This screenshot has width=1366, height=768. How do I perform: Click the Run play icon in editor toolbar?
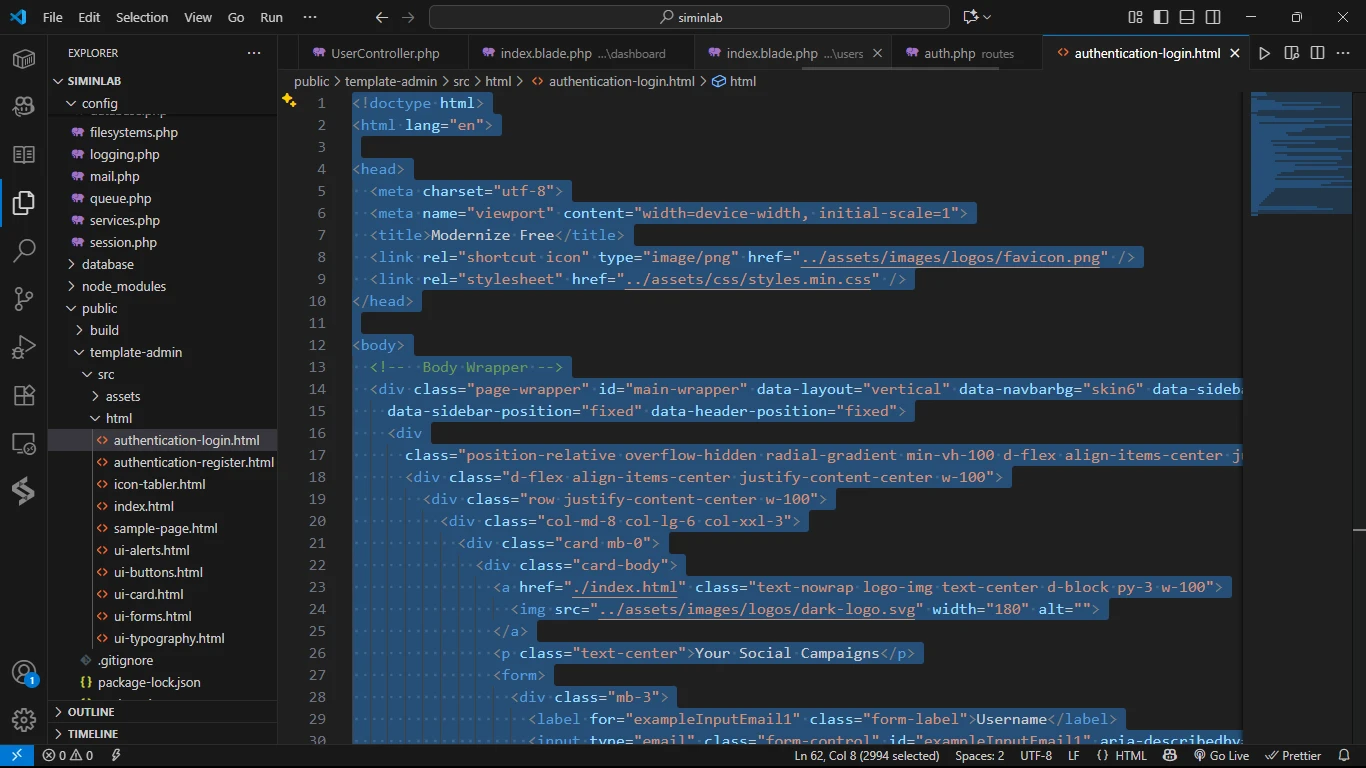point(1265,53)
